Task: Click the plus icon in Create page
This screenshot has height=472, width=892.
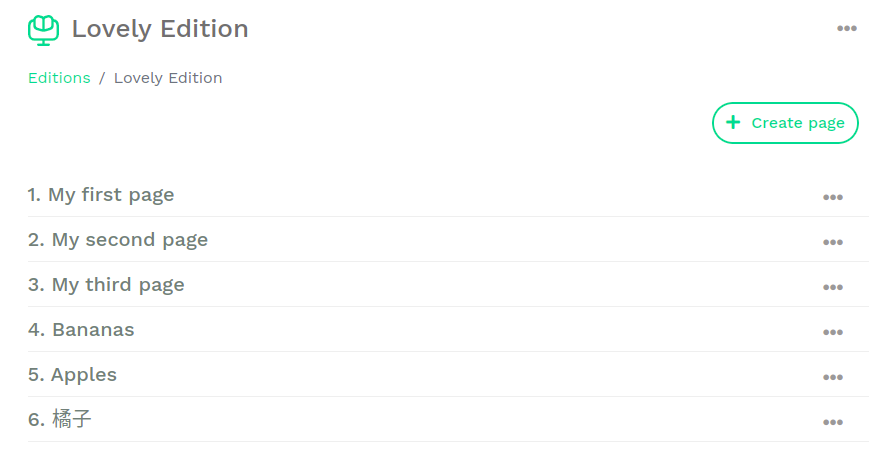Action: point(733,123)
